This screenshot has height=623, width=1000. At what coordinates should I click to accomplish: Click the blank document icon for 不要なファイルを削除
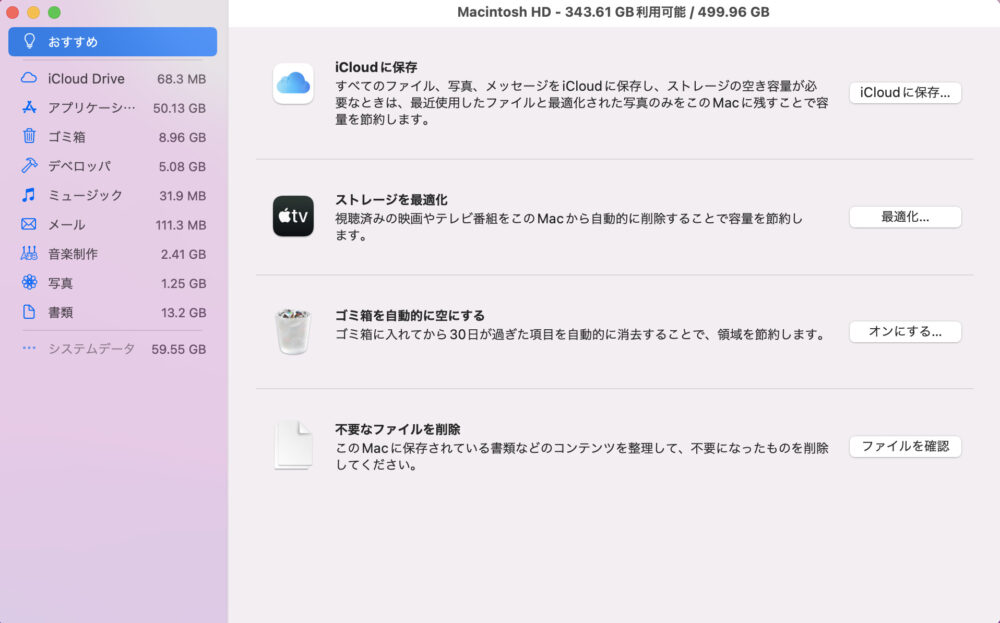pos(293,445)
